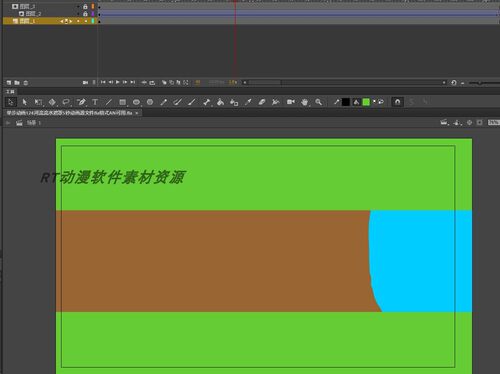
Task: Select the Camera tool
Action: 291,102
